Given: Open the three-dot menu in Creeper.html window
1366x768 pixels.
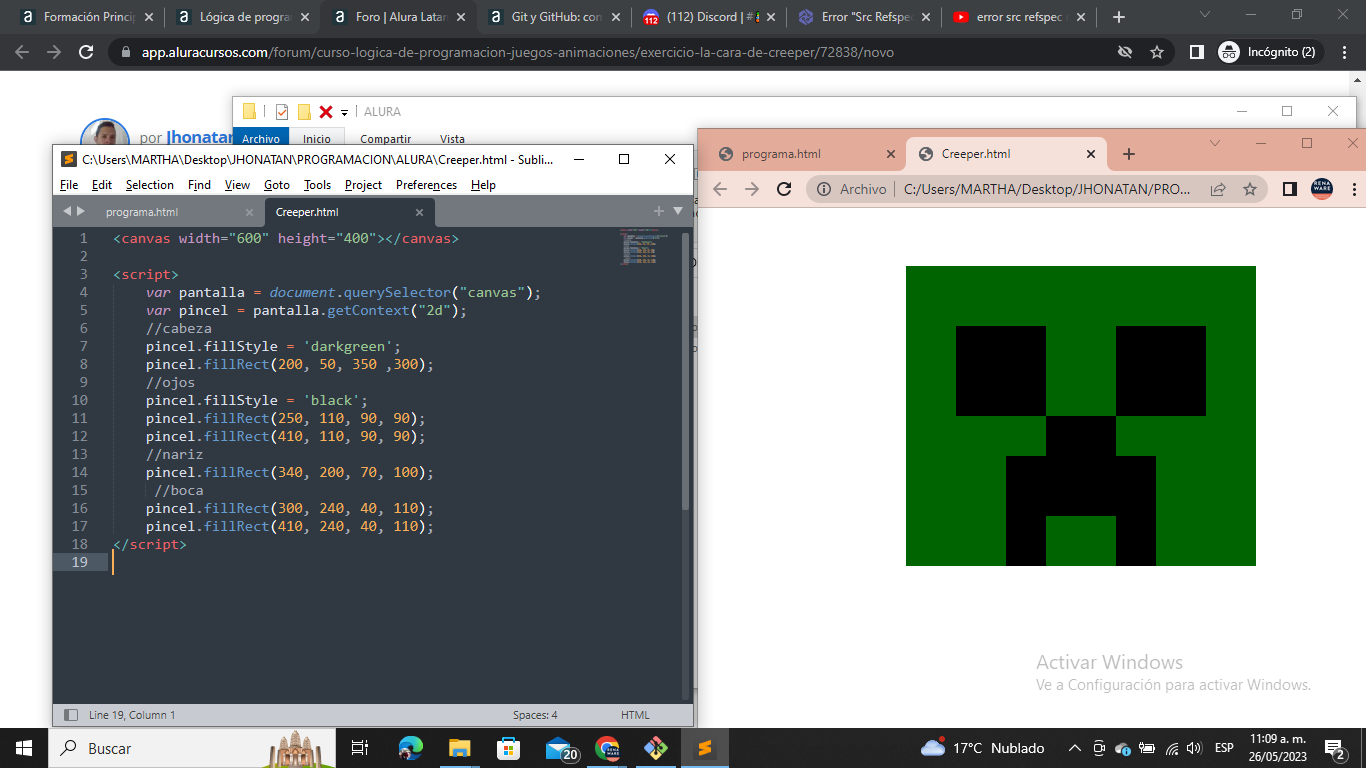Looking at the screenshot, I should [x=1354, y=189].
